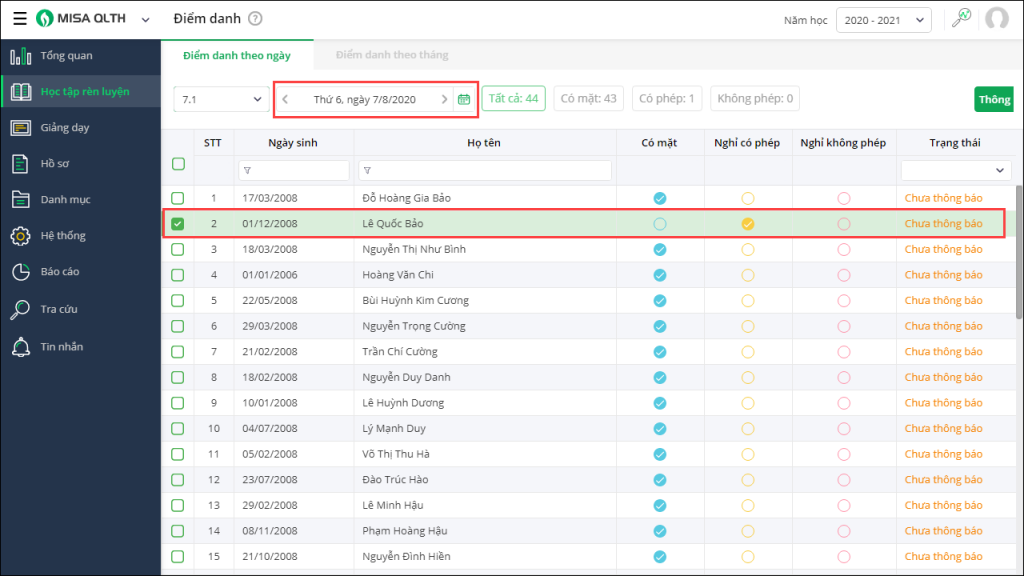Open Tin nhắn notifications in sidebar

pos(62,347)
